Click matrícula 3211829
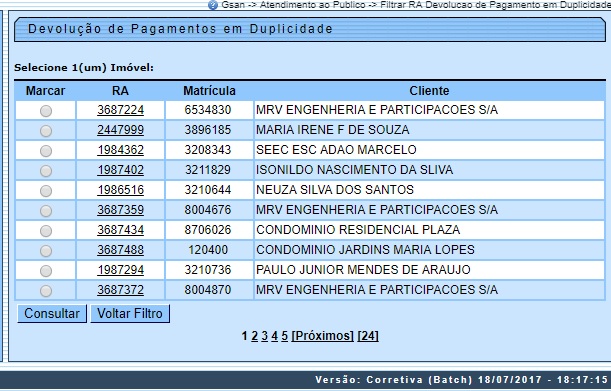Screen dimensions: 611x391 click(208, 170)
